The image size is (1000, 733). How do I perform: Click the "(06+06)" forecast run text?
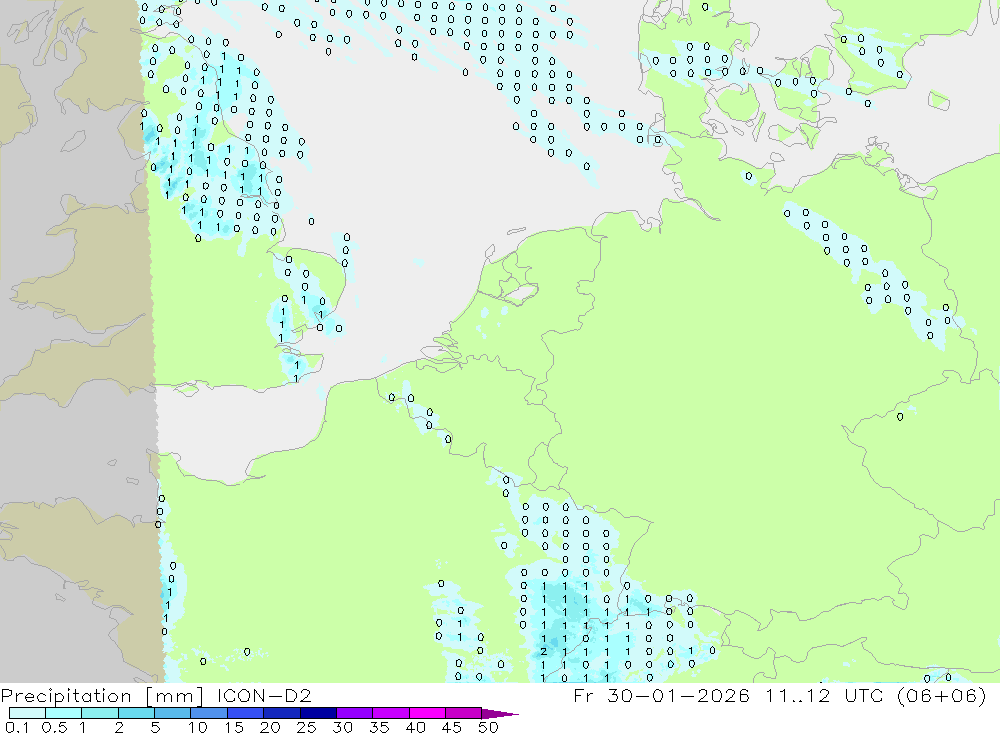tap(941, 695)
